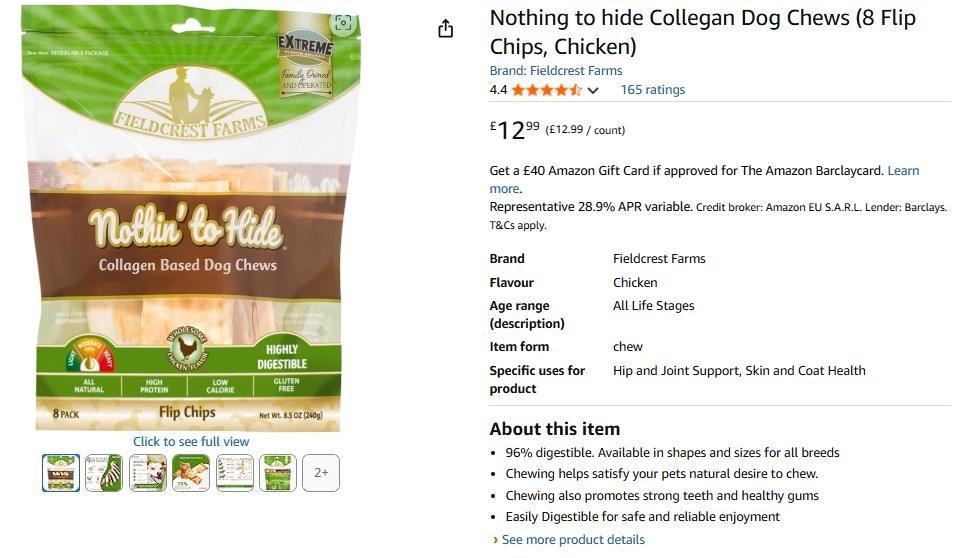The height and width of the screenshot is (558, 961).
Task: Open the 165 ratings link
Action: point(653,90)
